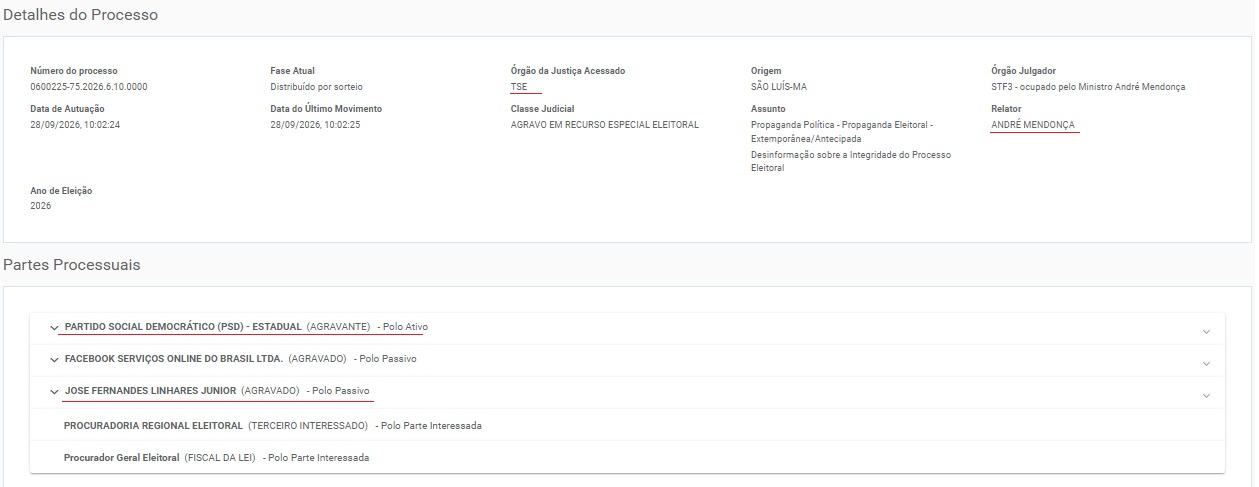Click the AGRAVO EM RECURSO ESPECIAL ELEITORAL text
The width and height of the screenshot is (1259, 487).
click(605, 125)
